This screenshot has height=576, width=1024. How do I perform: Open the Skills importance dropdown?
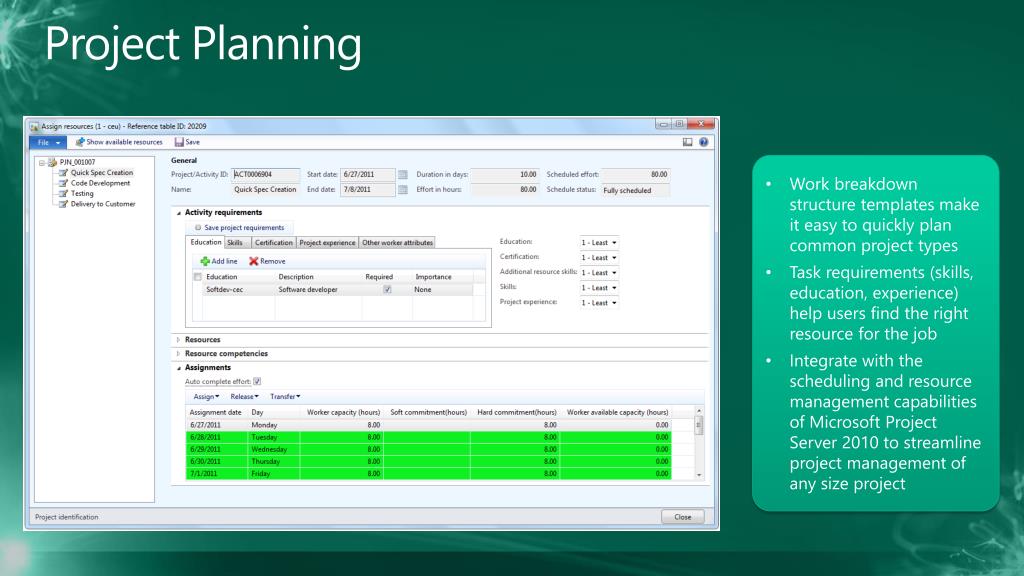coord(599,287)
